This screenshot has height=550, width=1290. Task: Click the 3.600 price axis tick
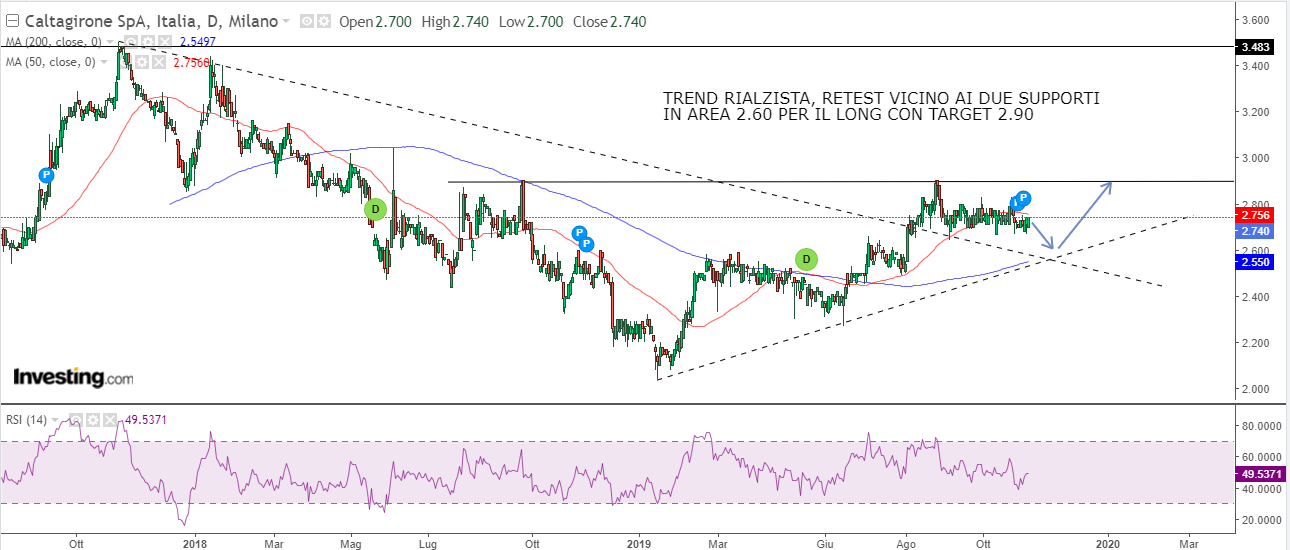pos(1256,20)
